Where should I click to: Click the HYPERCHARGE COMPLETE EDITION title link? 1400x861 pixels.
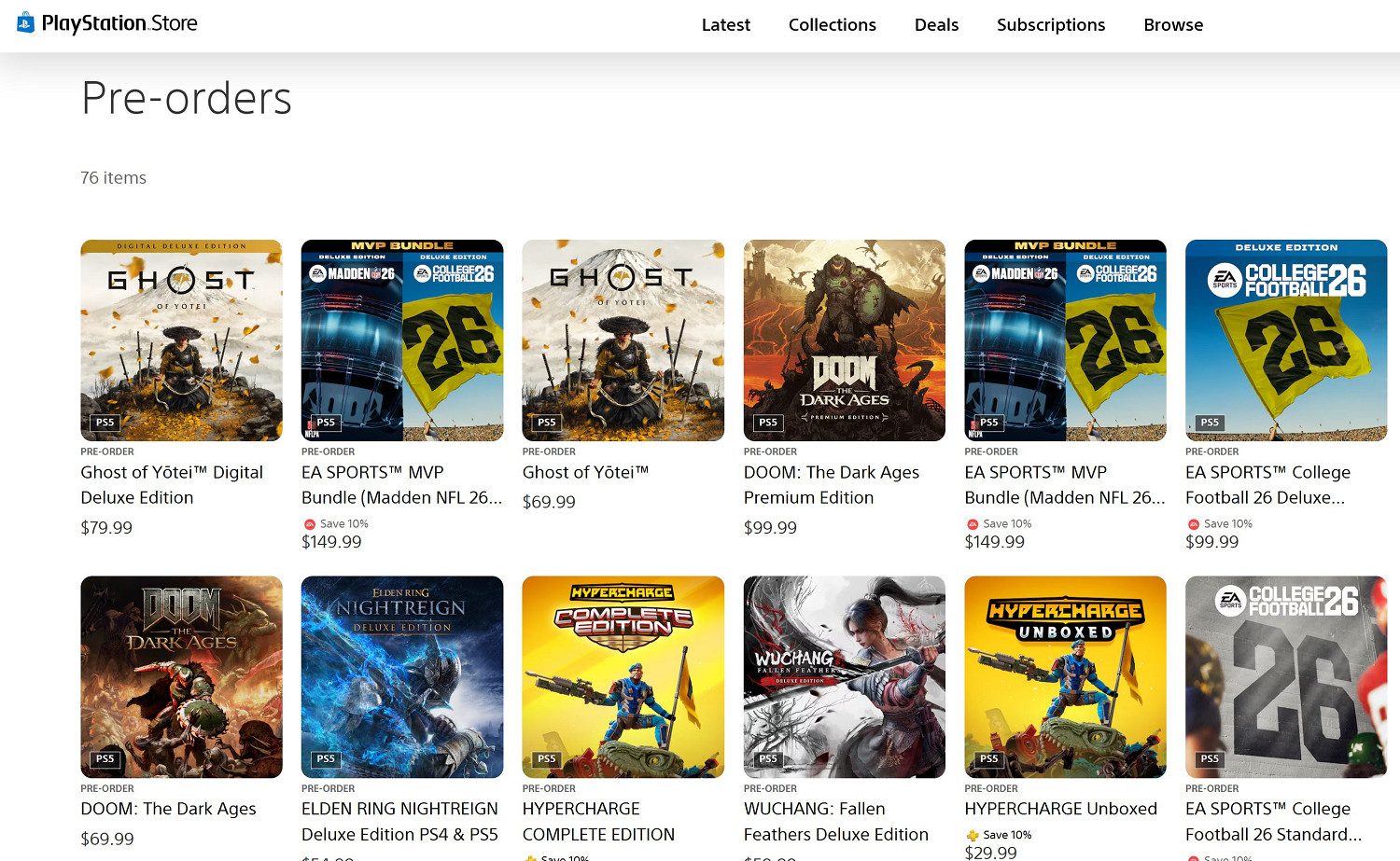tap(598, 822)
